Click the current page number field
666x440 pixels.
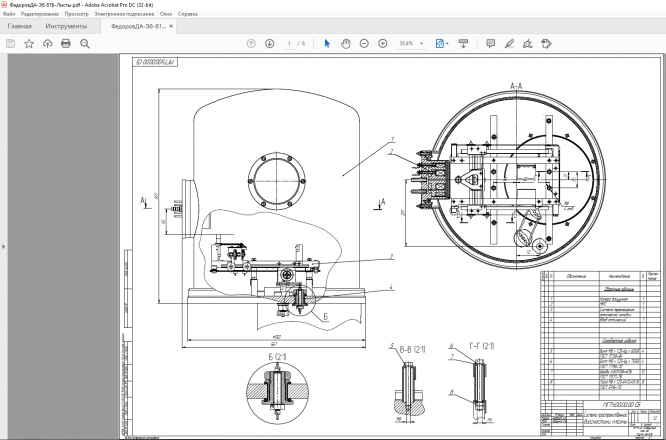pos(289,44)
